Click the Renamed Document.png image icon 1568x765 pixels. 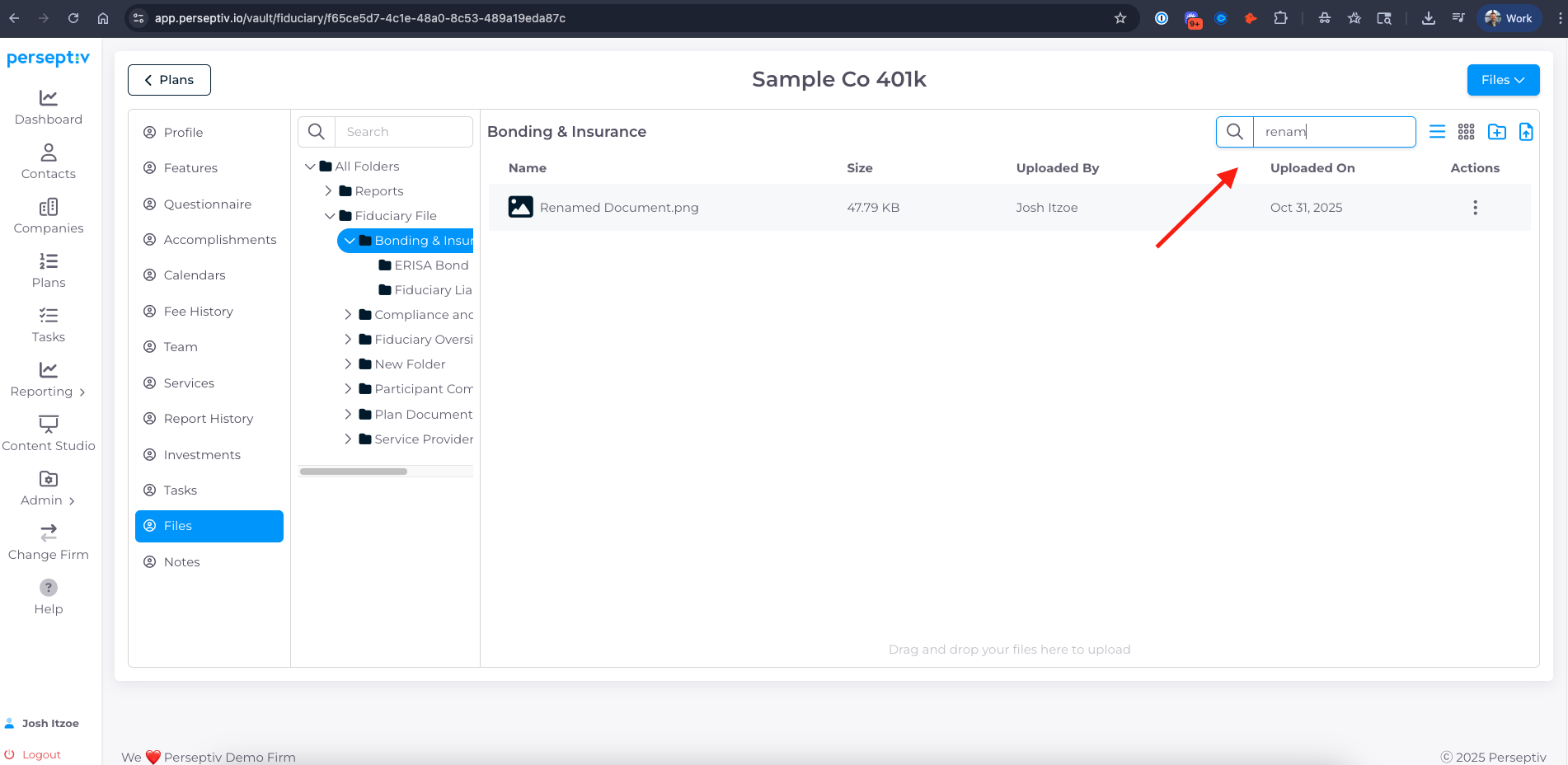coord(520,207)
